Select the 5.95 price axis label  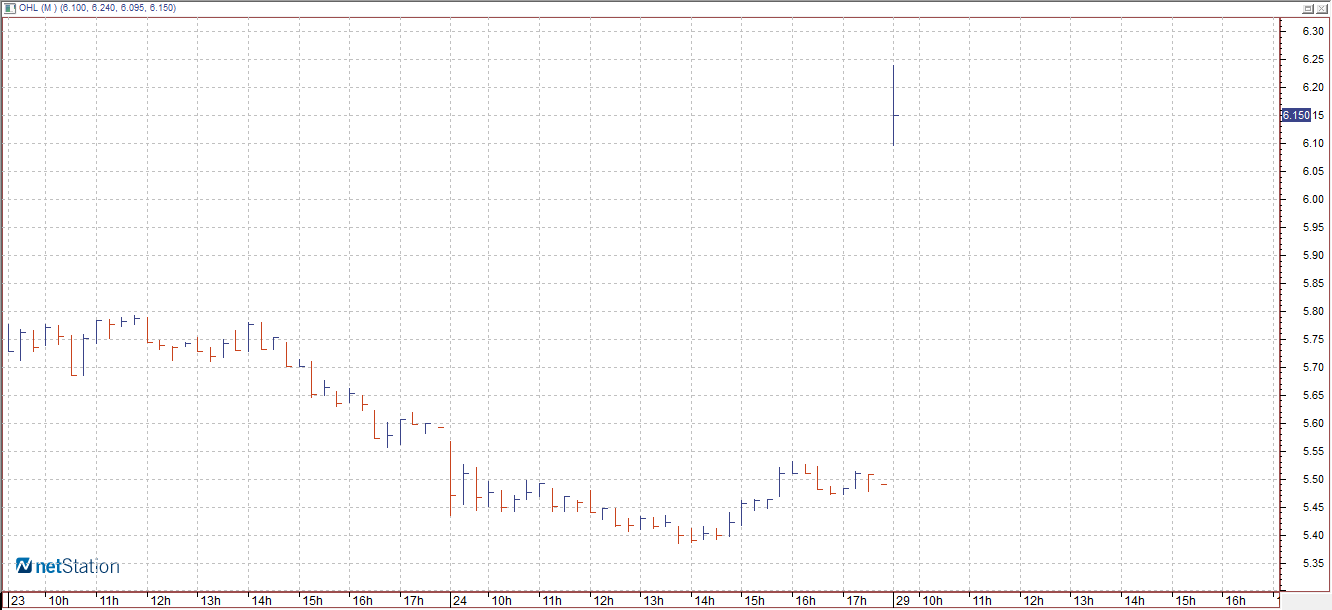click(1313, 227)
